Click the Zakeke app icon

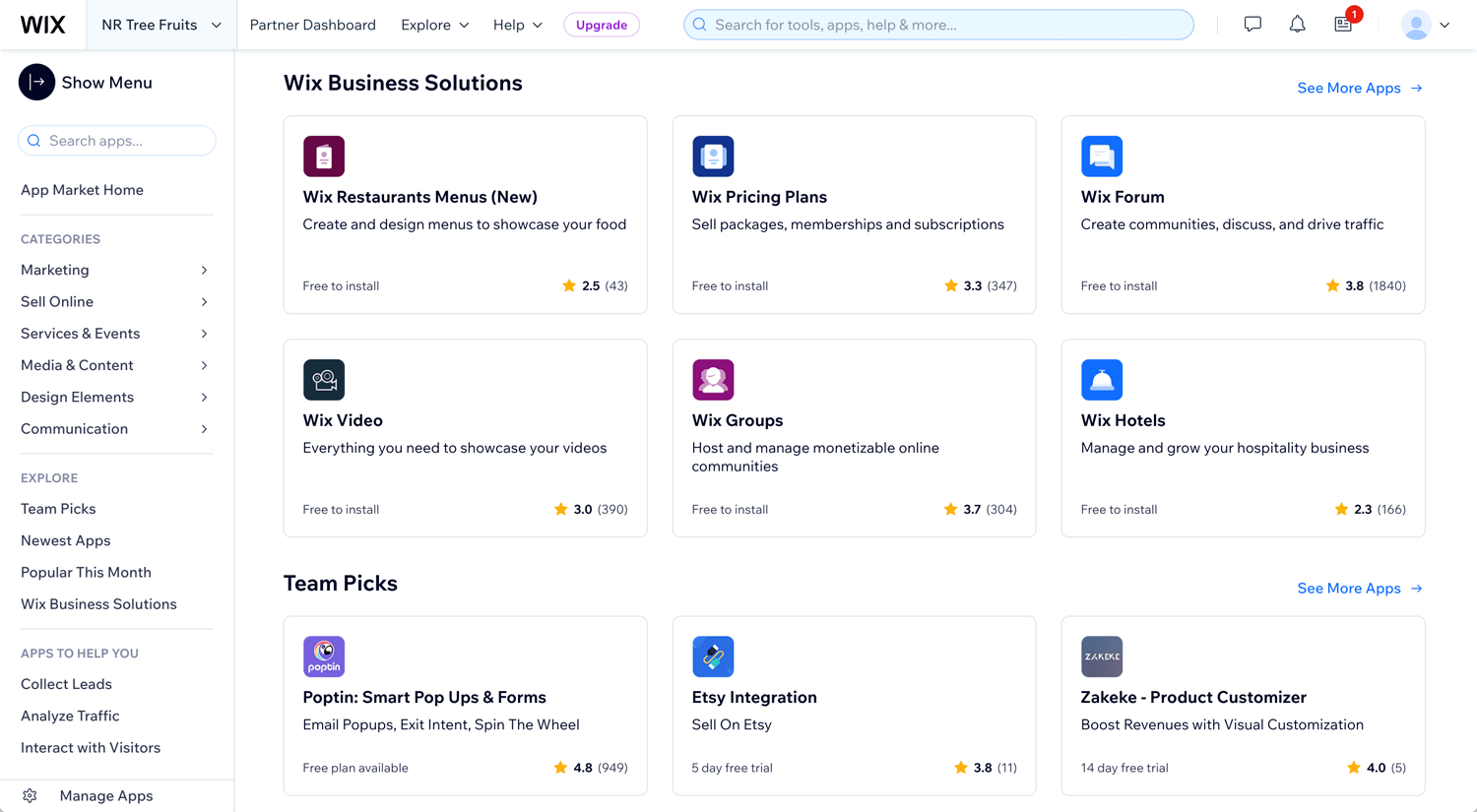(x=1102, y=656)
